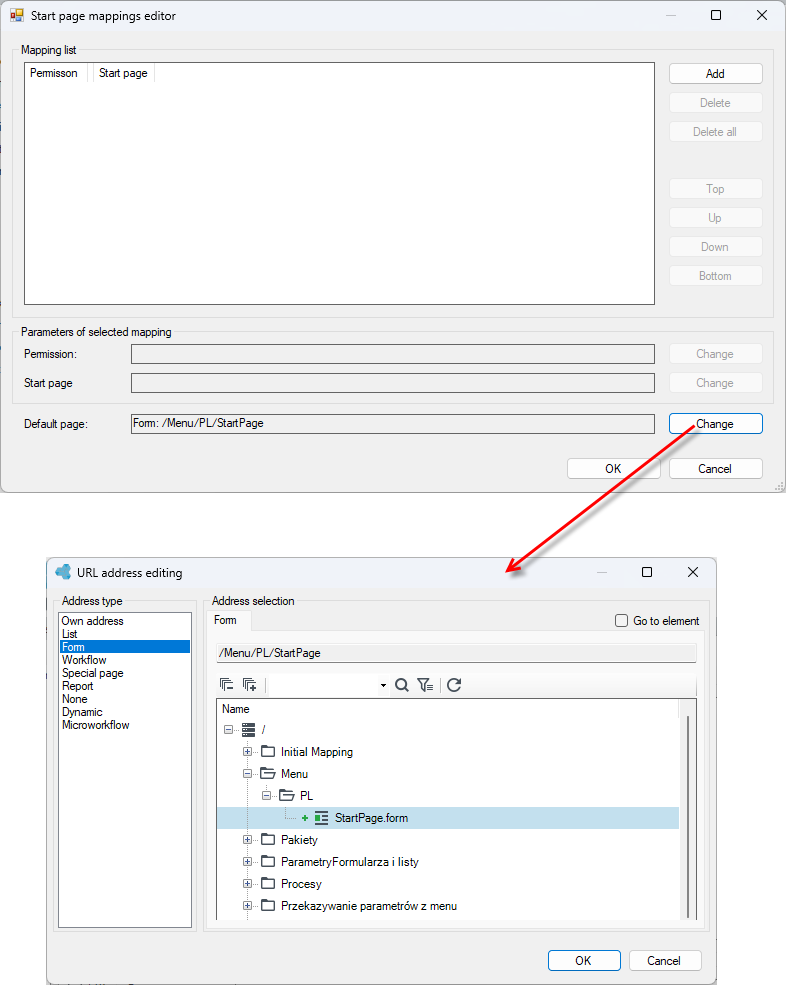Click the expand all tree icon

250,684
